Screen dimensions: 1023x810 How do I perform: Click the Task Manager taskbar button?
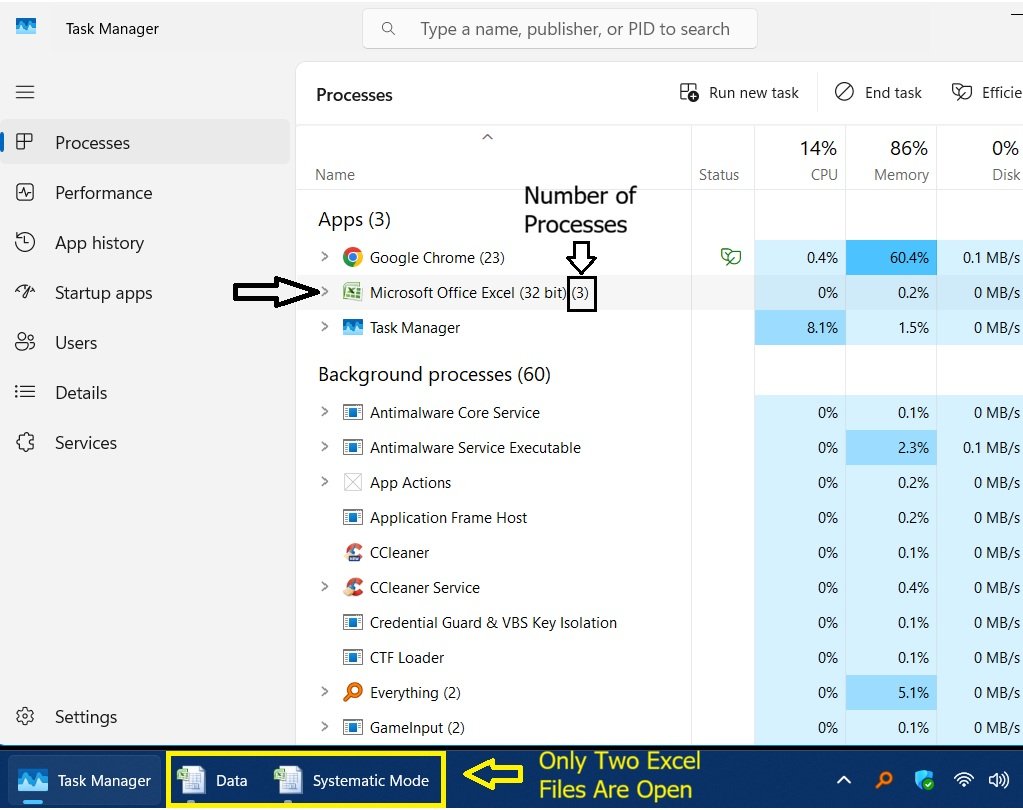tap(84, 781)
